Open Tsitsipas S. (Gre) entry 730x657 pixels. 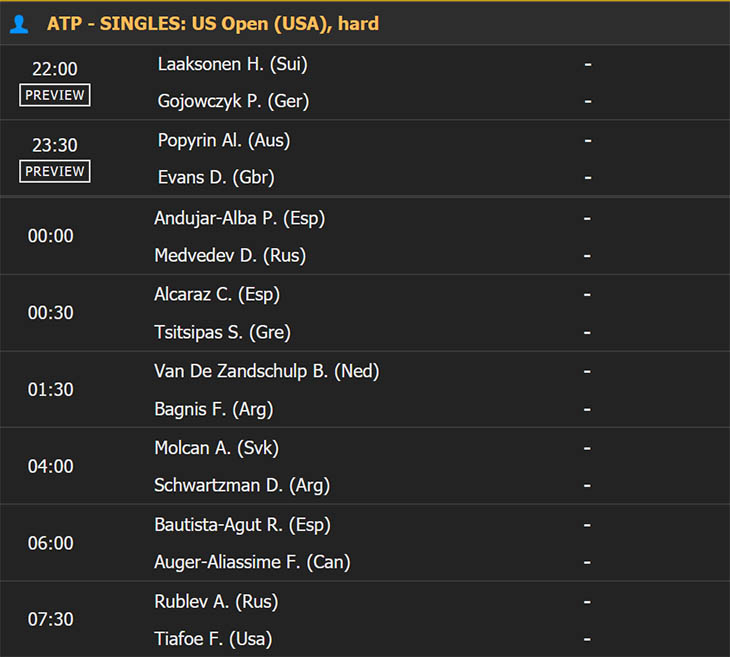[x=223, y=332]
